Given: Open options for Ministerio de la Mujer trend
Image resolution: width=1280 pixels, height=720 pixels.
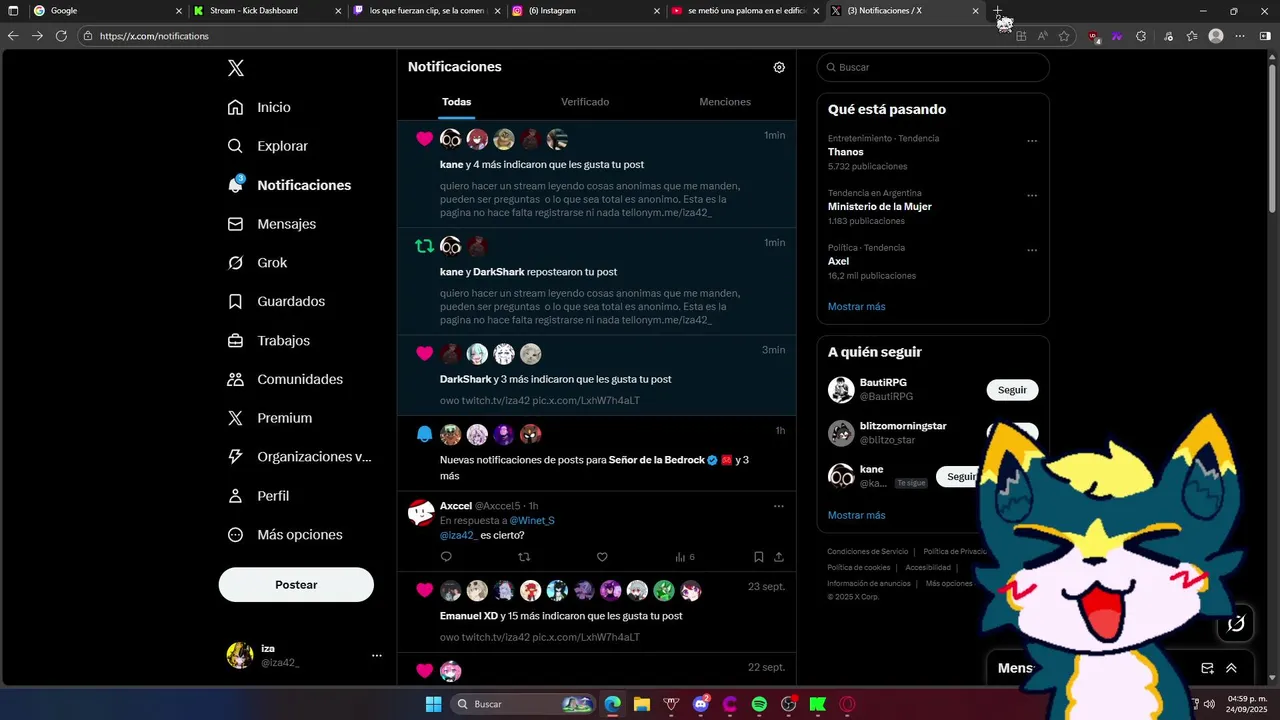Looking at the screenshot, I should (x=1032, y=196).
